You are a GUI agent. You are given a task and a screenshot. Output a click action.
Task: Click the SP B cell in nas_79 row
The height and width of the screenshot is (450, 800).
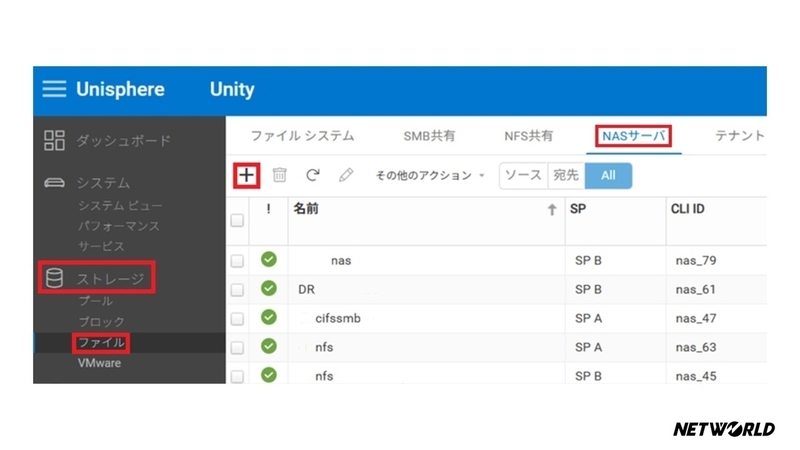pyautogui.click(x=588, y=261)
